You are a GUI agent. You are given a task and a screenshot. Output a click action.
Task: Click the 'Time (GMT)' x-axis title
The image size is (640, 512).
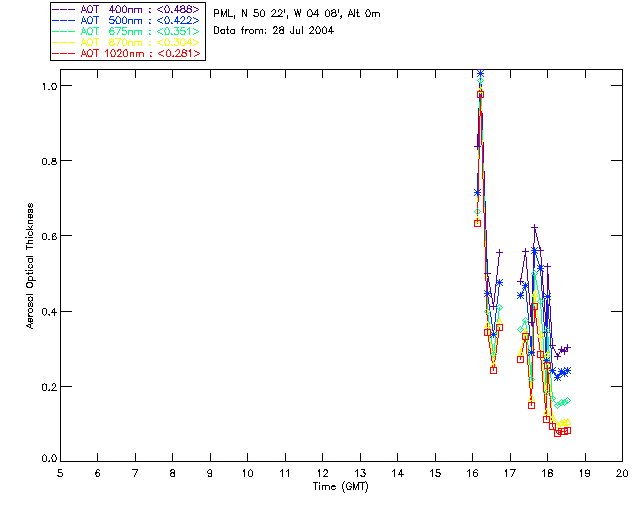click(340, 487)
